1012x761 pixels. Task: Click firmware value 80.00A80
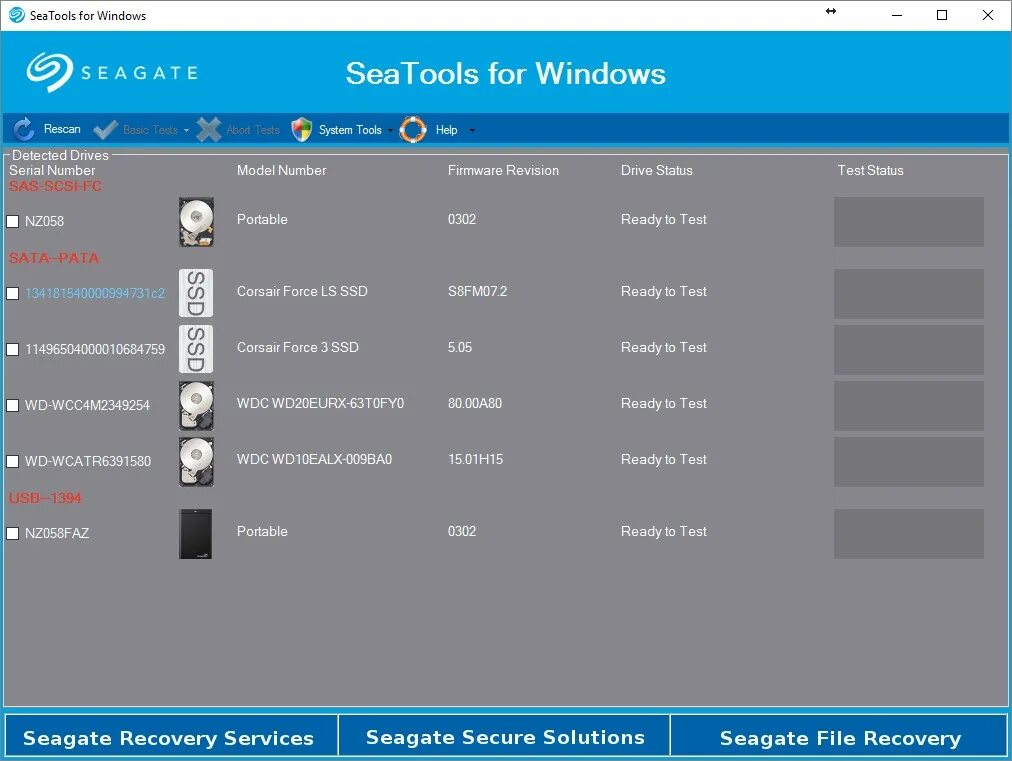pyautogui.click(x=475, y=403)
